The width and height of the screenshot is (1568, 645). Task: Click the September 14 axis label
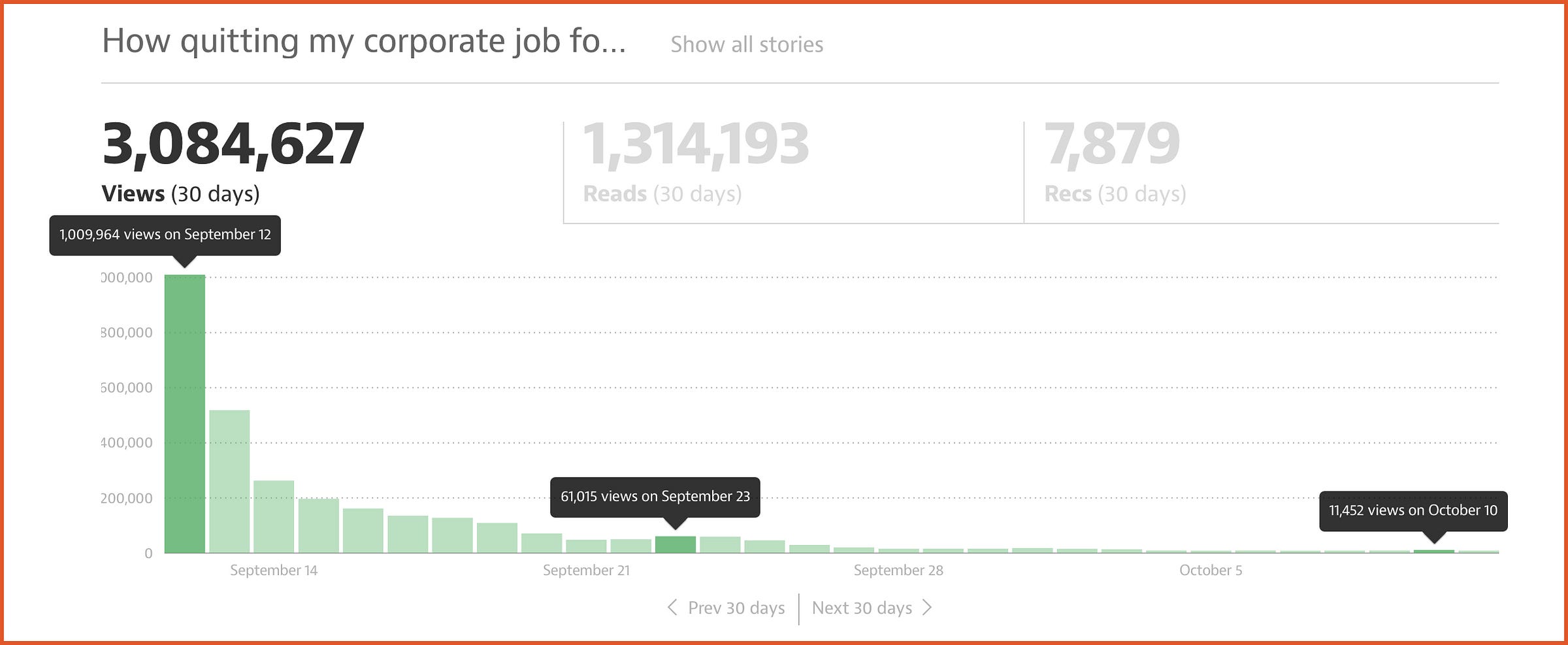pos(274,571)
